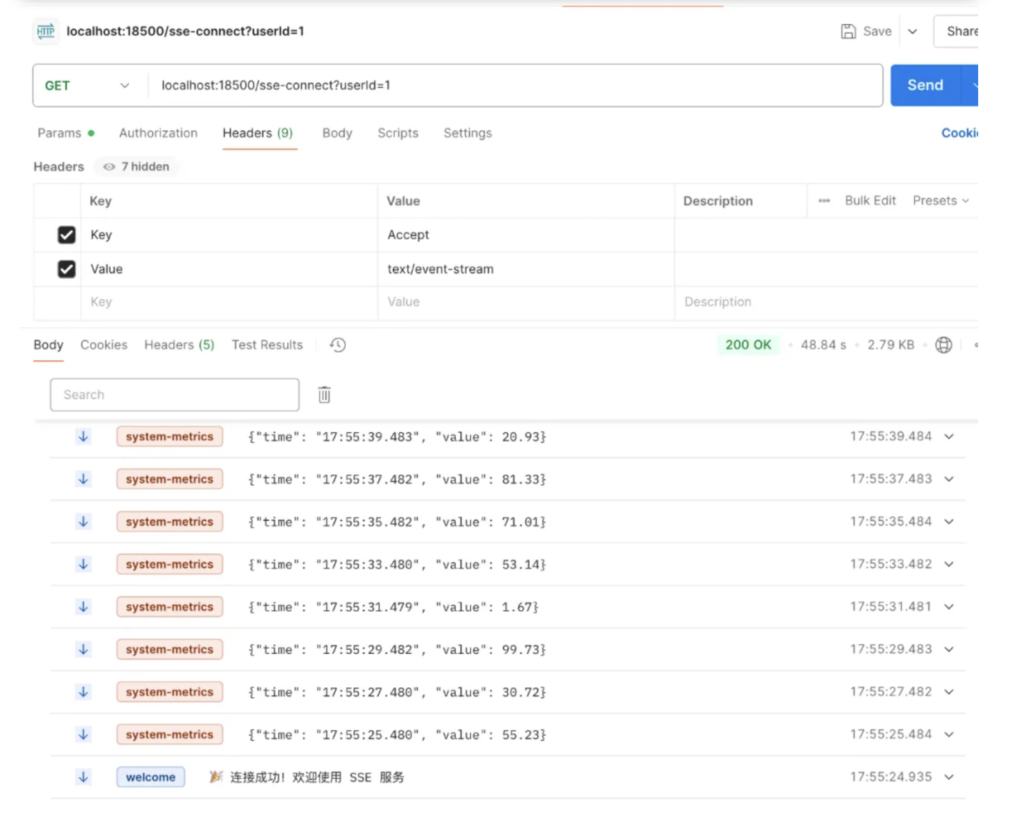The width and height of the screenshot is (1024, 830).
Task: Expand the message received at 17:55:25.484
Action: point(949,735)
